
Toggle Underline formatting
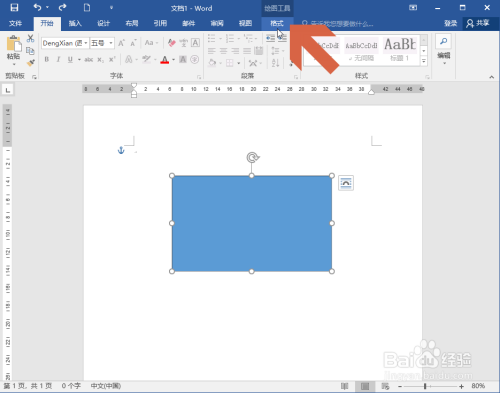tap(70, 60)
